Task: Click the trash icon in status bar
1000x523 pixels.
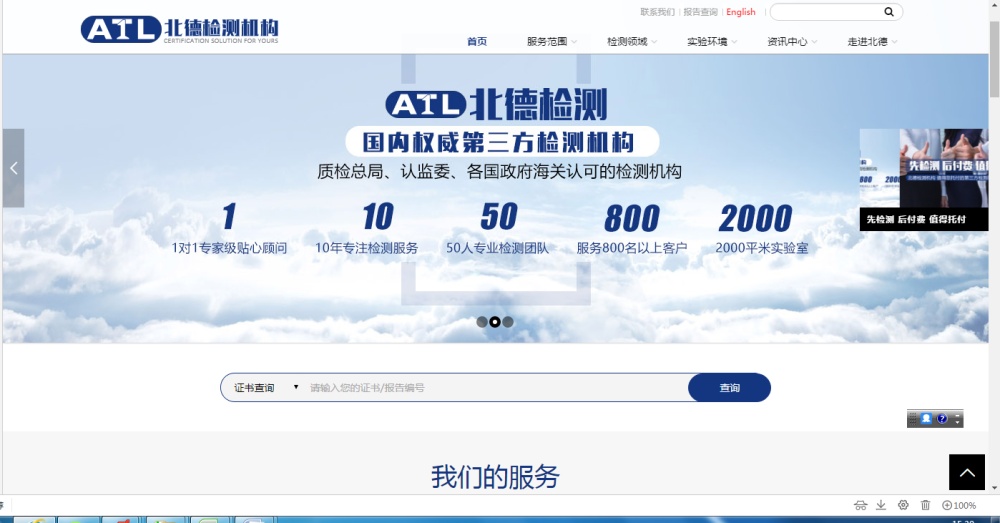Action: [925, 505]
